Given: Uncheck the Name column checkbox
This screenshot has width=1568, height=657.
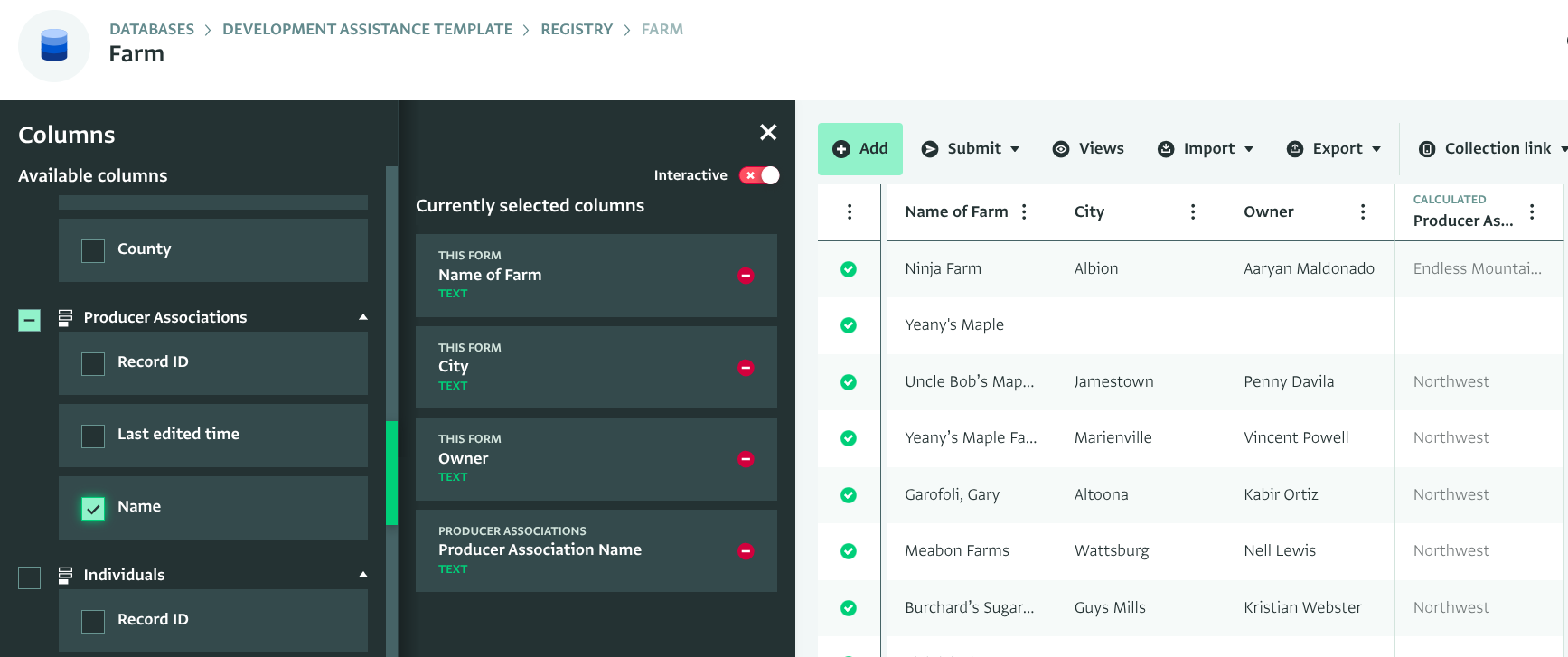Looking at the screenshot, I should point(93,508).
